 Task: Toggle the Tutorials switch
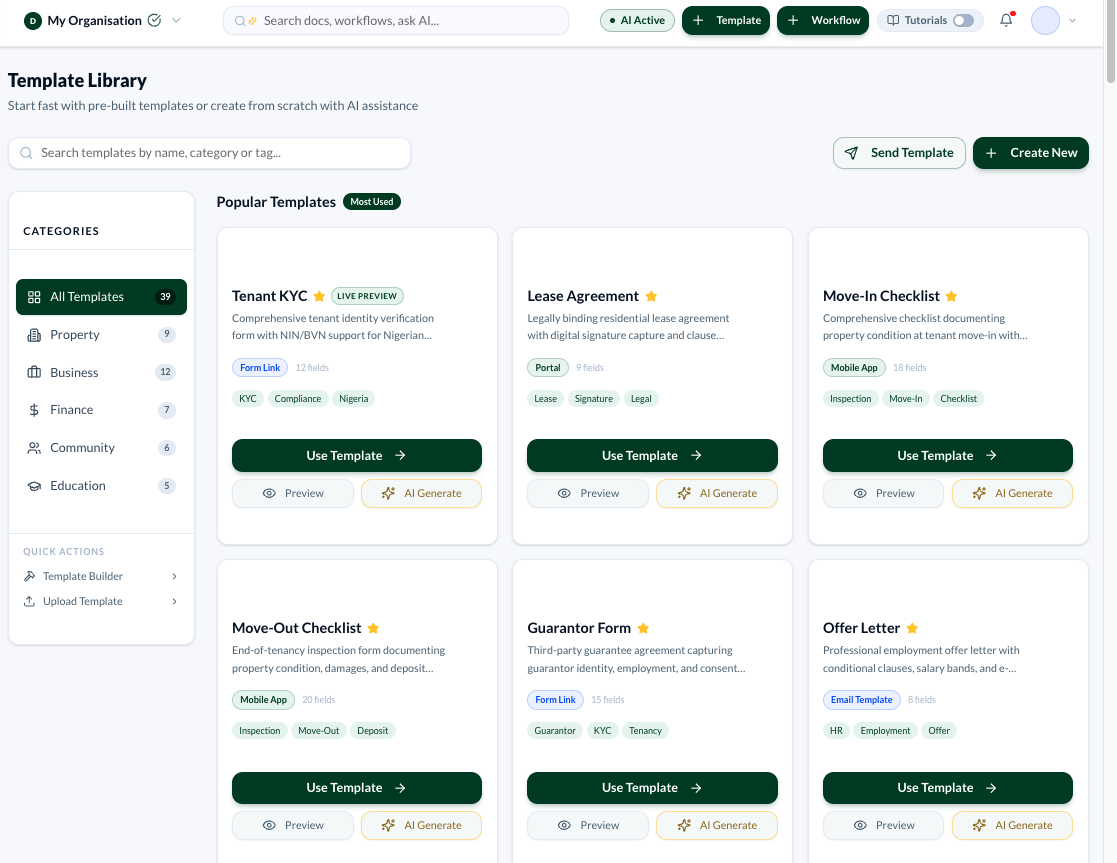click(963, 20)
